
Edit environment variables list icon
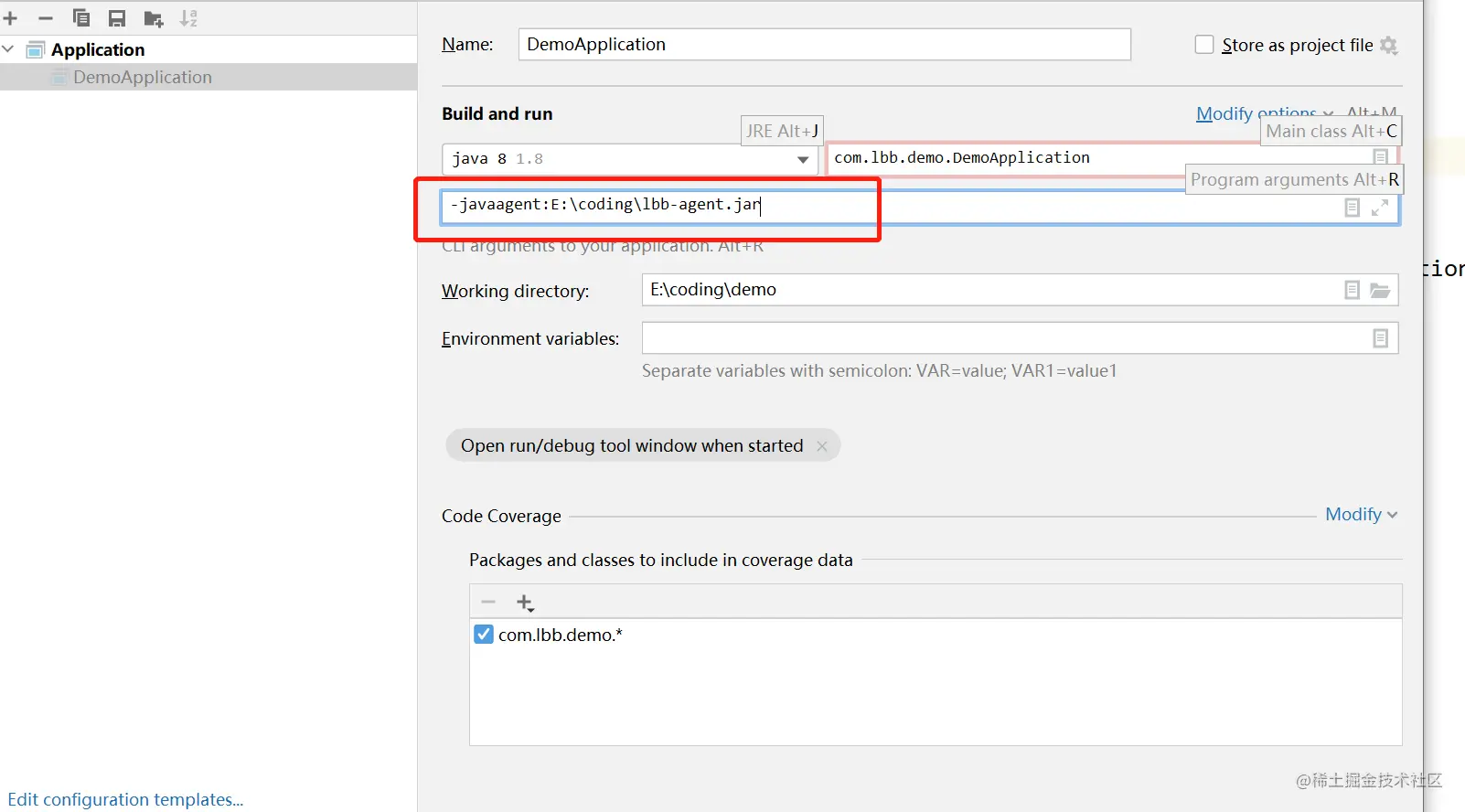(1381, 338)
